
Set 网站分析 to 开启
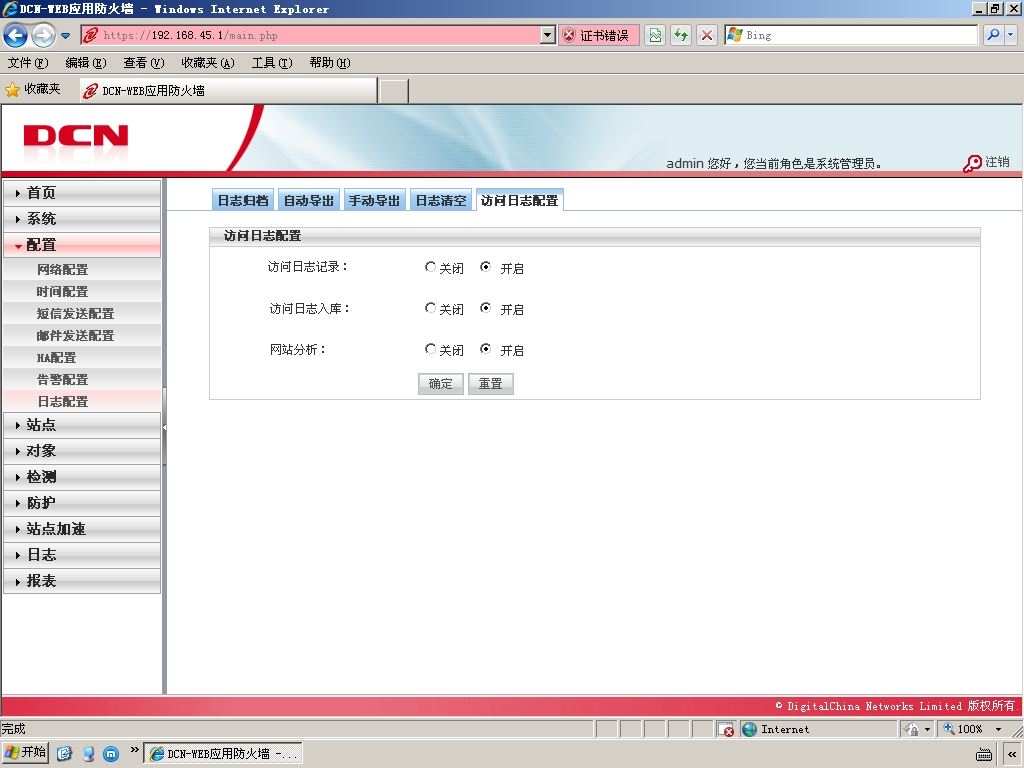(485, 349)
